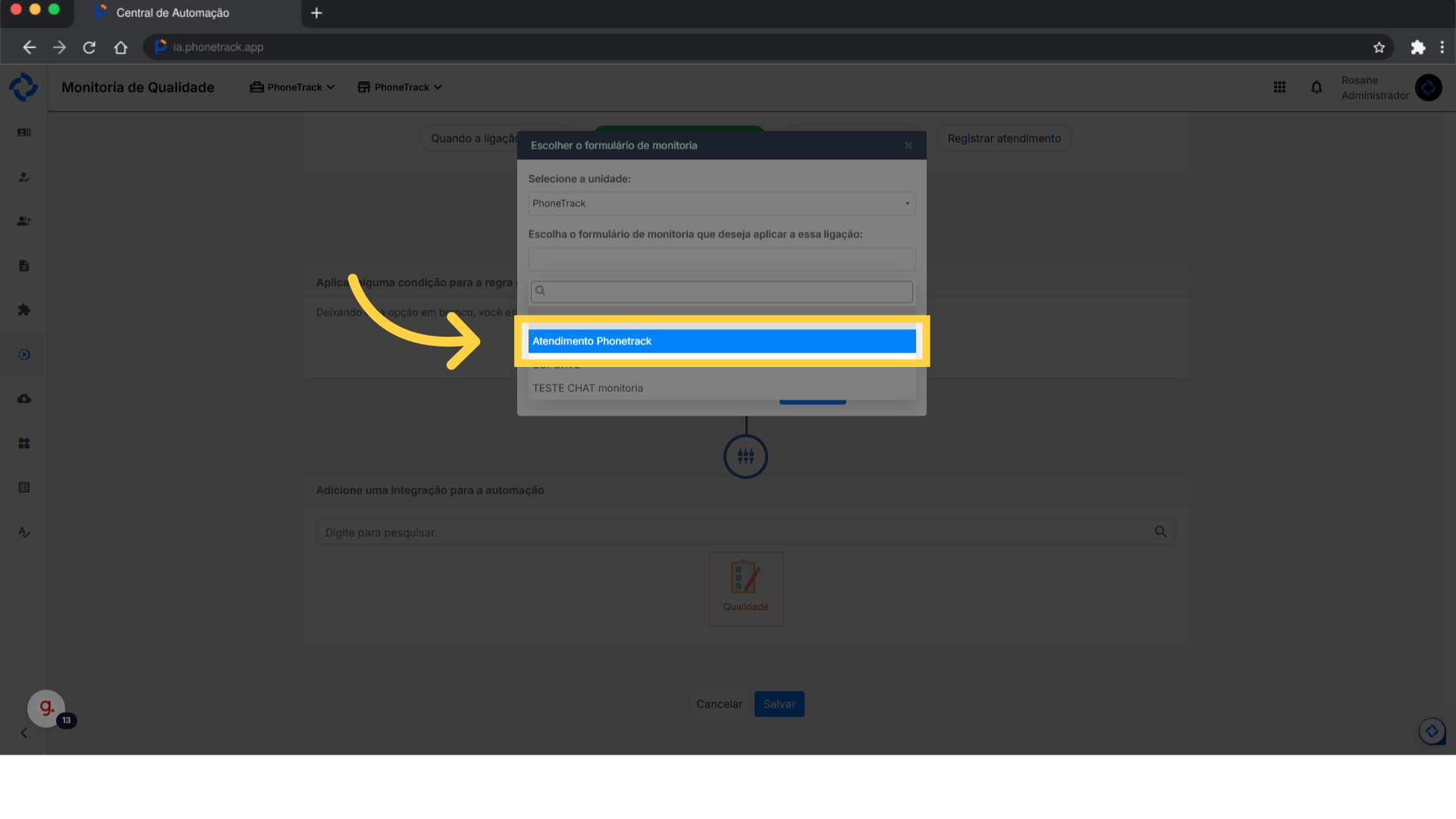1456x819 pixels.
Task: Open the browser three-dot menu
Action: click(1442, 47)
